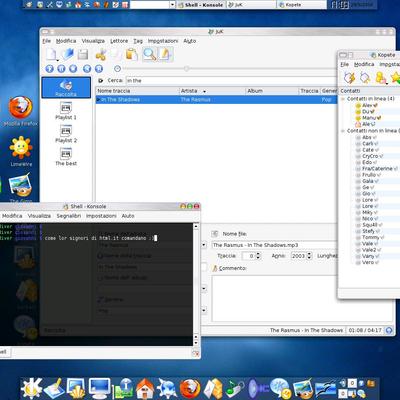Sort by Album column header
400x400 pixels.
272,91
